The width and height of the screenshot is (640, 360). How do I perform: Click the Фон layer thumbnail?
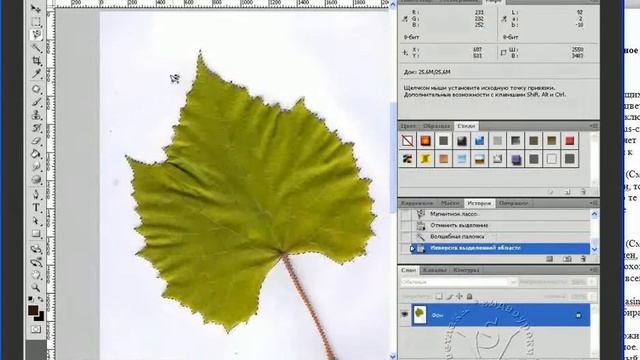(x=419, y=315)
